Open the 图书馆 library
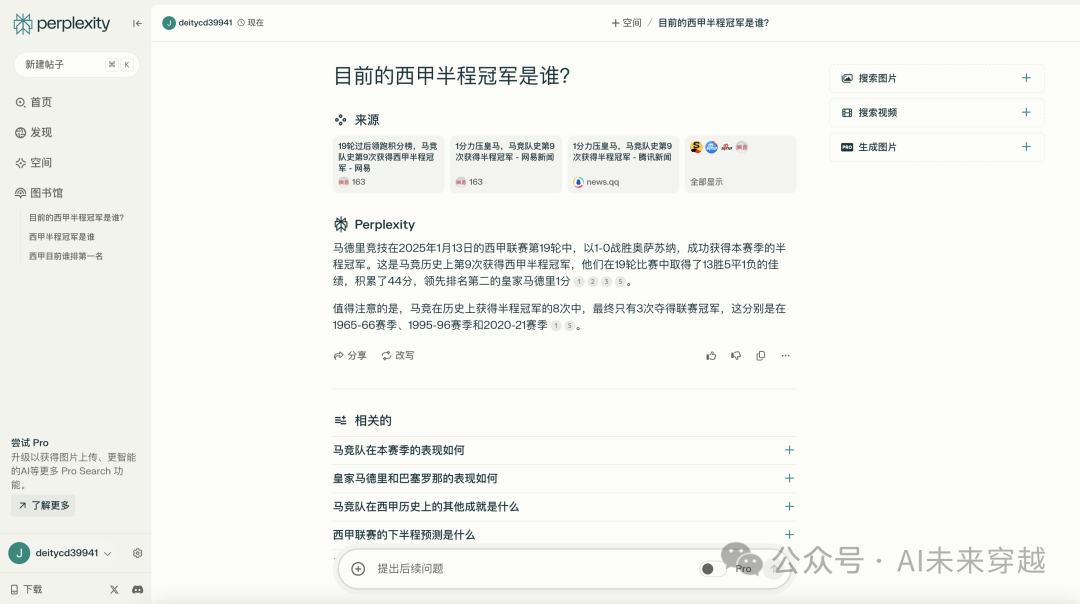 (39, 193)
